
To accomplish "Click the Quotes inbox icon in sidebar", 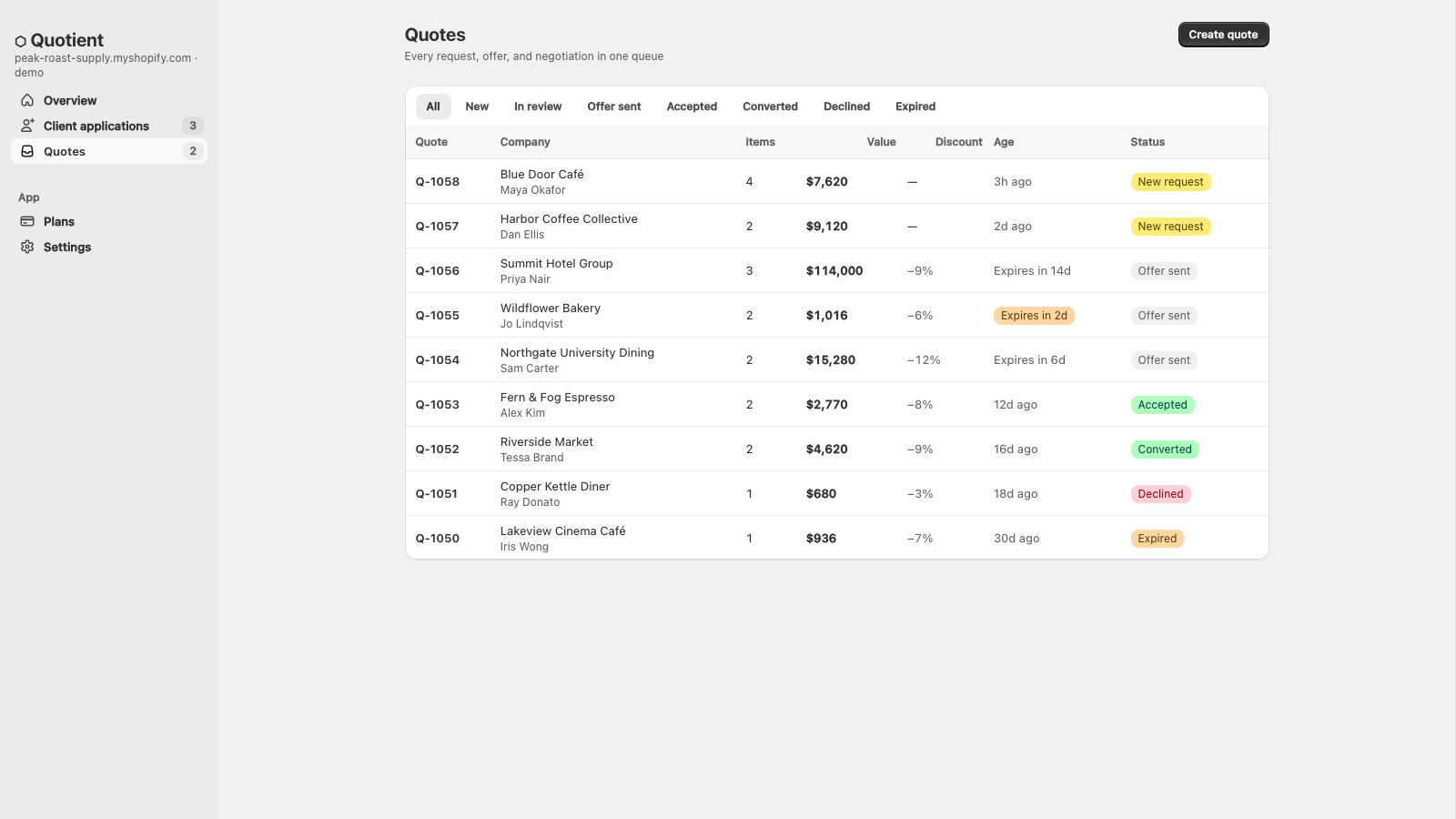I will pos(27,151).
